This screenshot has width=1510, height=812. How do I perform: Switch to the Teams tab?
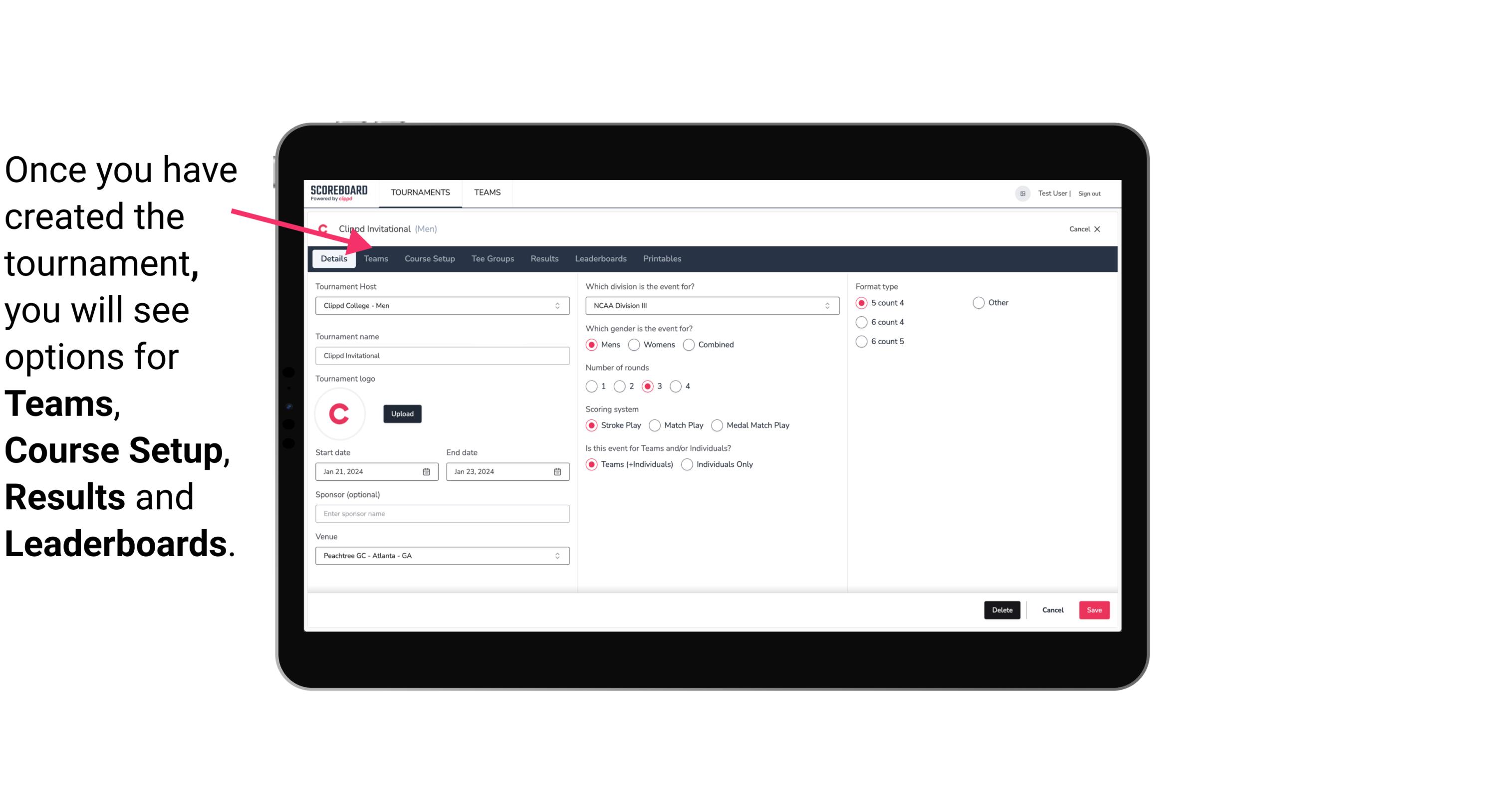[x=374, y=258]
